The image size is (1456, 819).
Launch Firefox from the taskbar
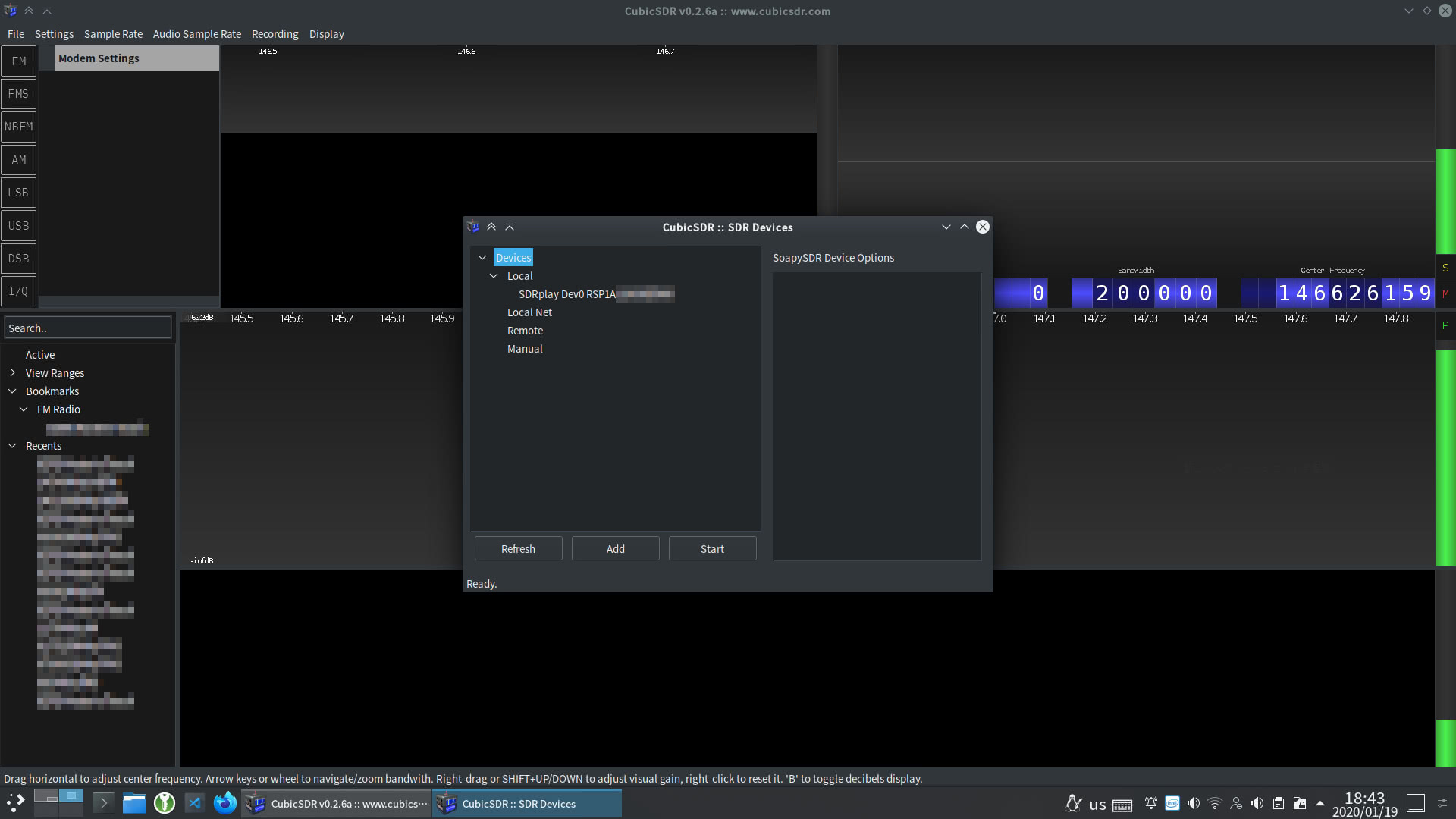225,803
